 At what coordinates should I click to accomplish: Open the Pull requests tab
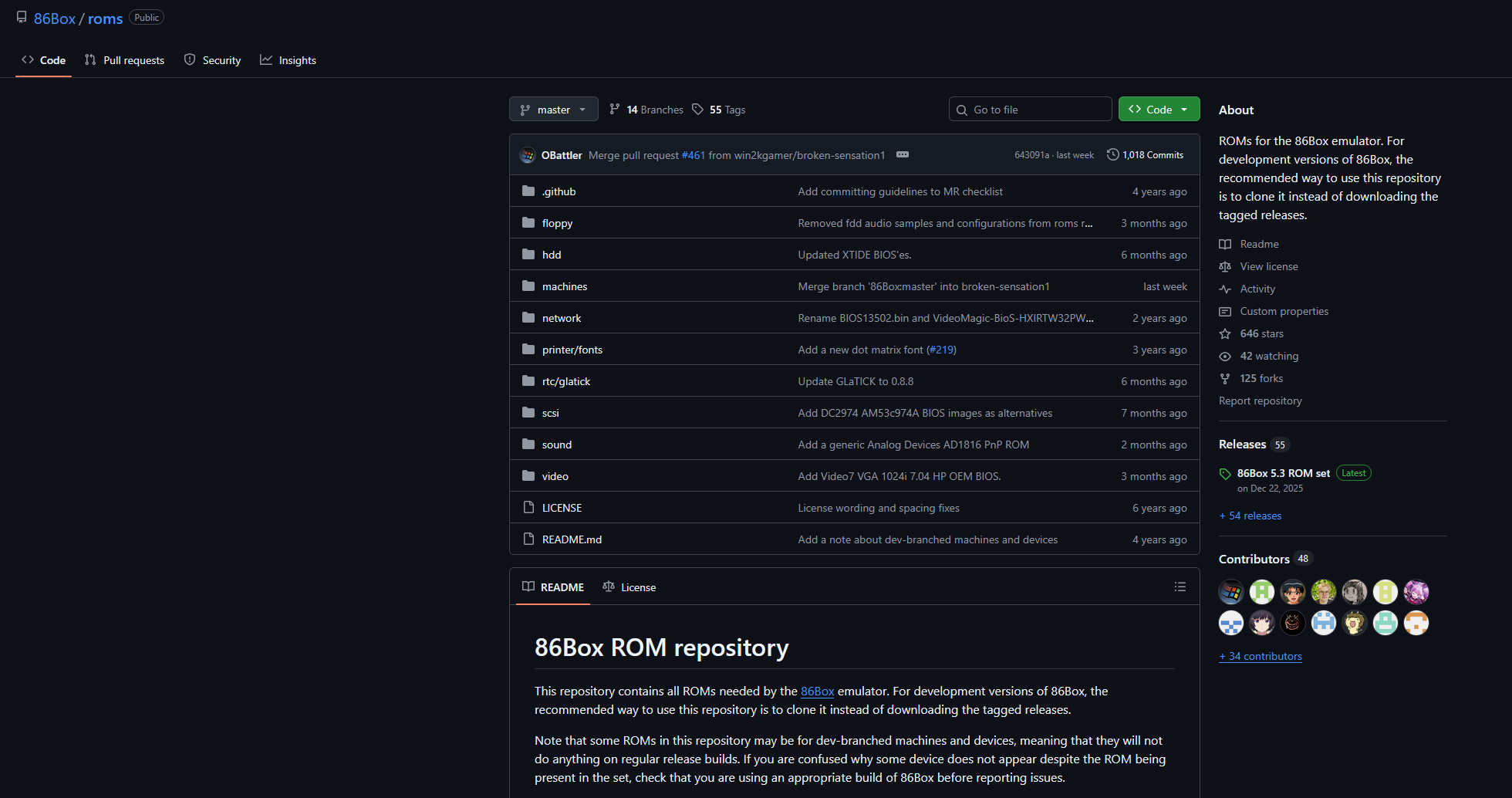click(x=124, y=60)
